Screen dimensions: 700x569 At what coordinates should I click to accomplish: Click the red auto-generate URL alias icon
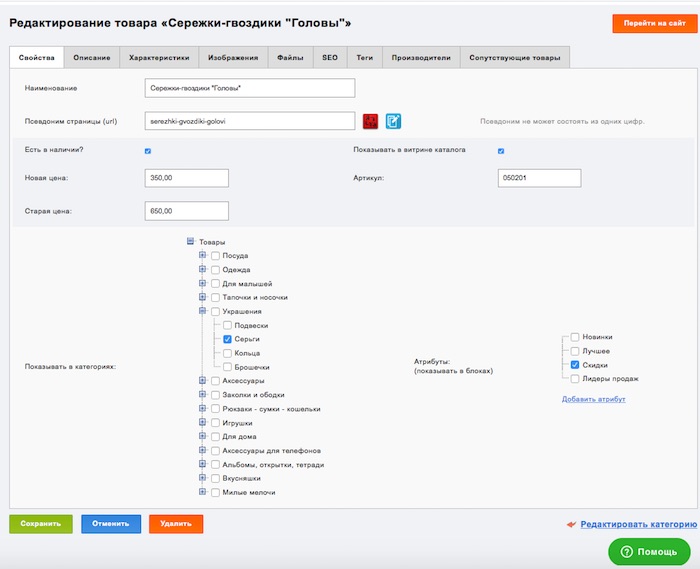(370, 121)
